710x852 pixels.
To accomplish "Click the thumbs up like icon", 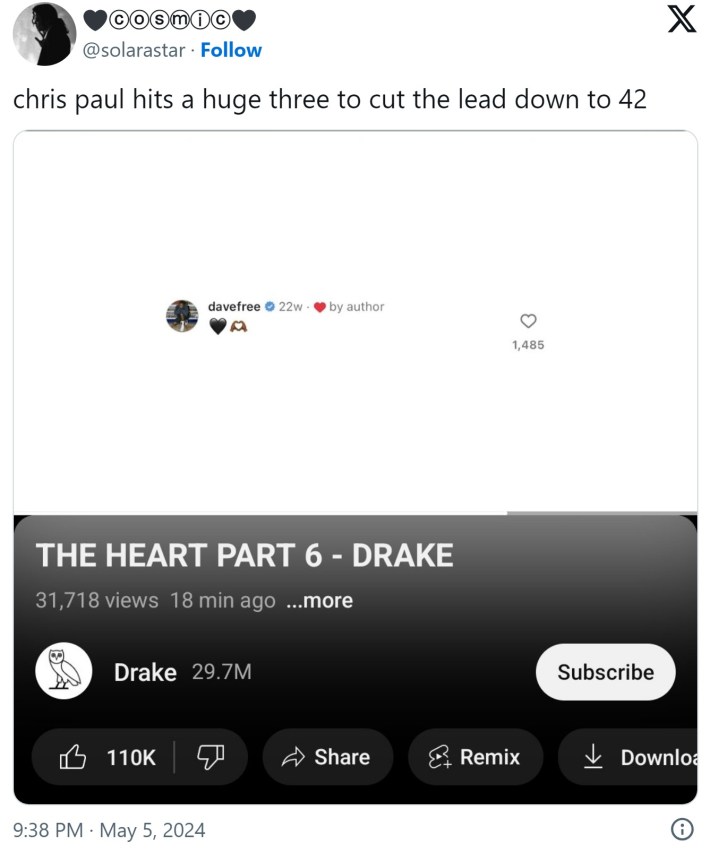I will (74, 757).
